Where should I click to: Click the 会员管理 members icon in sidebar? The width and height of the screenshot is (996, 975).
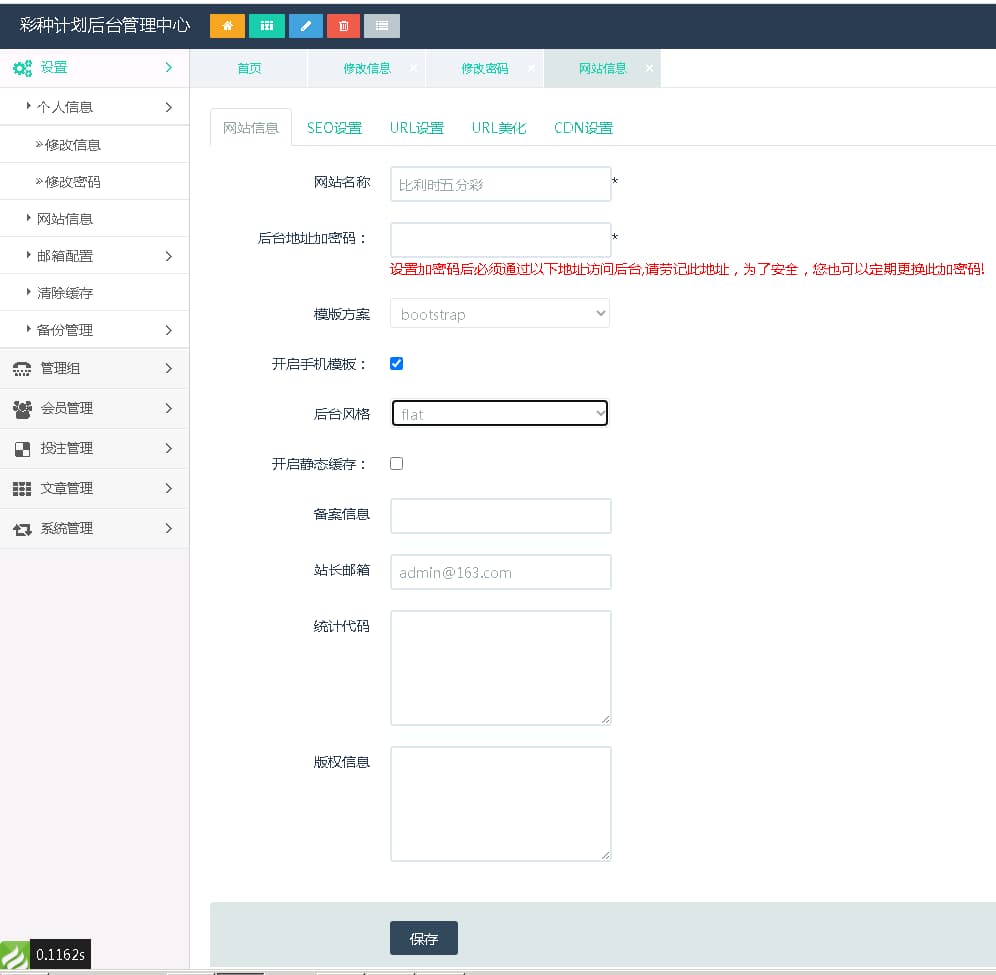[x=24, y=408]
